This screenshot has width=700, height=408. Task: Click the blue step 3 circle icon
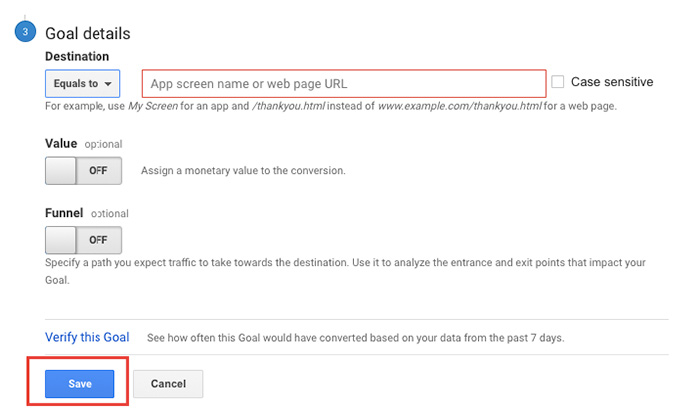[x=25, y=31]
